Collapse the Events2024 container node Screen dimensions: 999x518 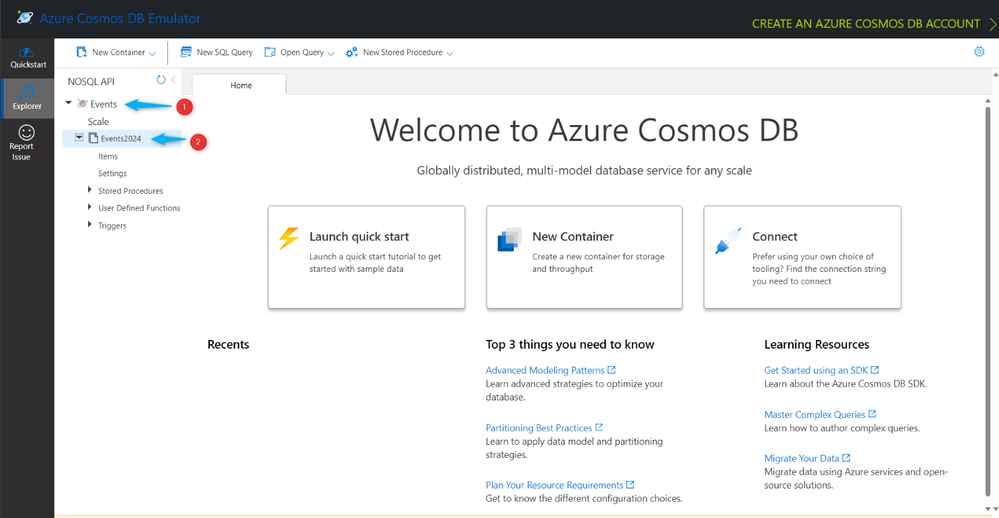click(x=79, y=138)
